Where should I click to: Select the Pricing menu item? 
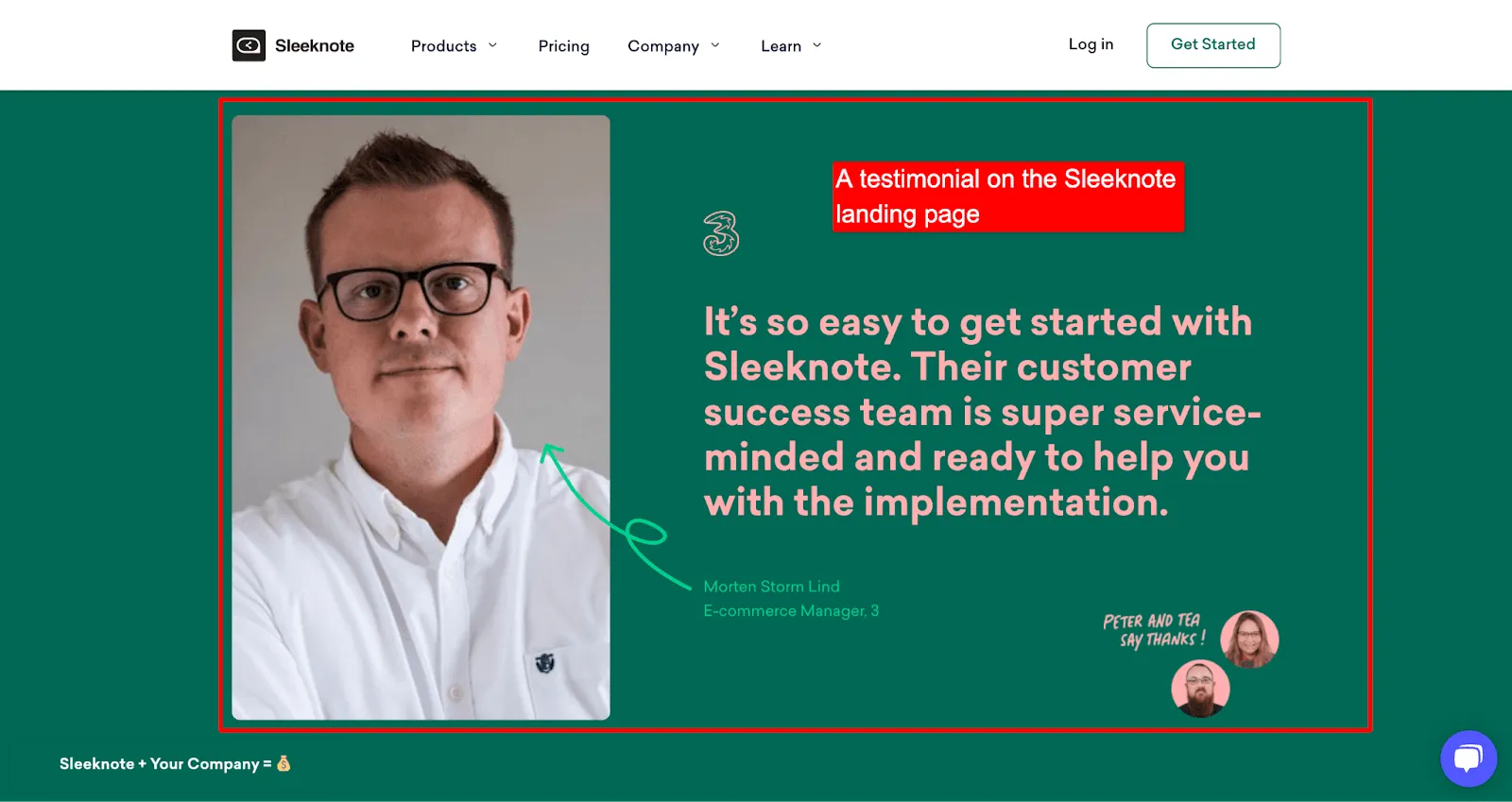[563, 45]
